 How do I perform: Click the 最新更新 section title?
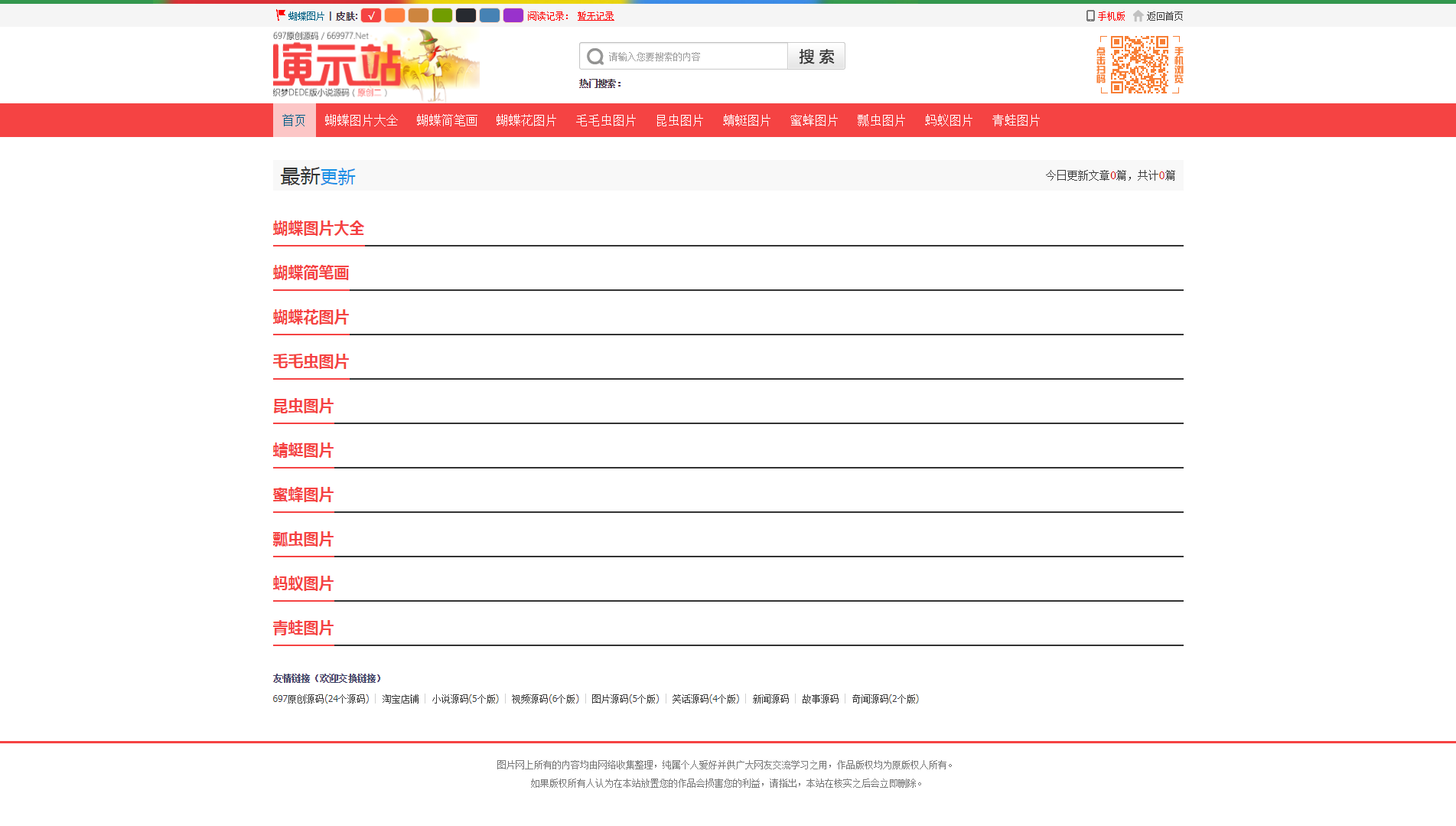[318, 176]
